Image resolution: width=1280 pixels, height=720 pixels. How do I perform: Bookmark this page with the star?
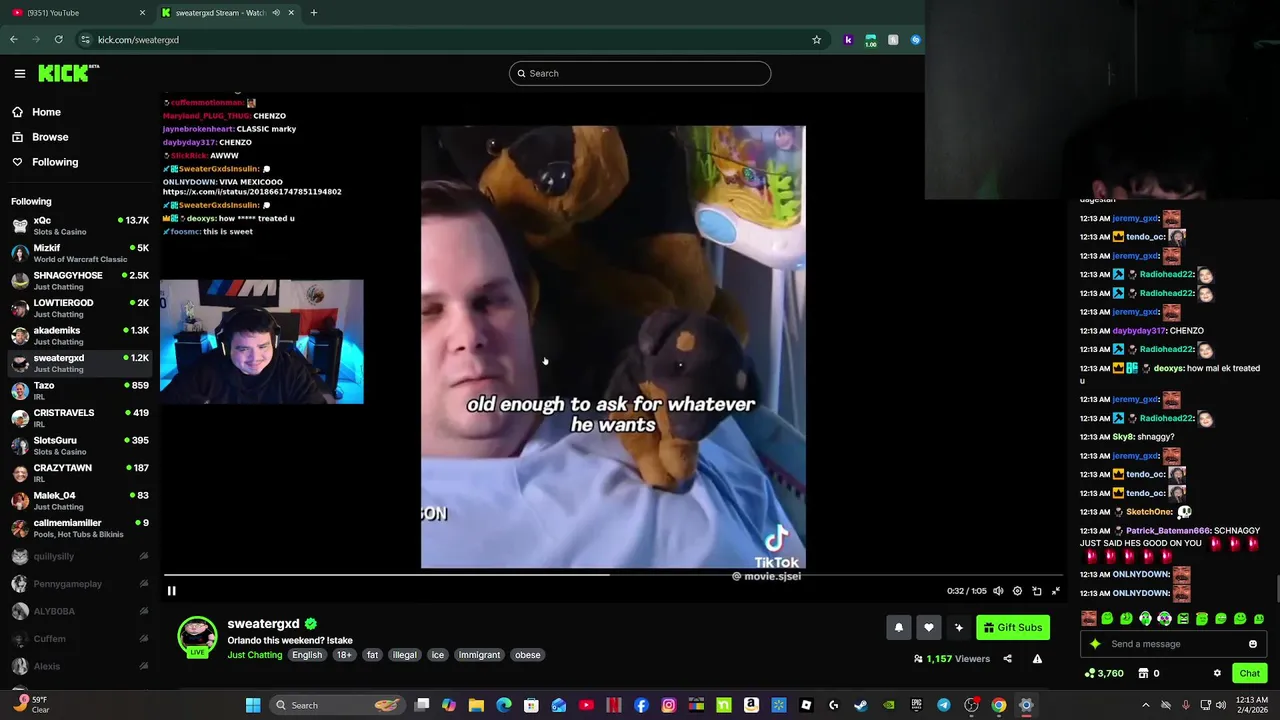tap(816, 39)
